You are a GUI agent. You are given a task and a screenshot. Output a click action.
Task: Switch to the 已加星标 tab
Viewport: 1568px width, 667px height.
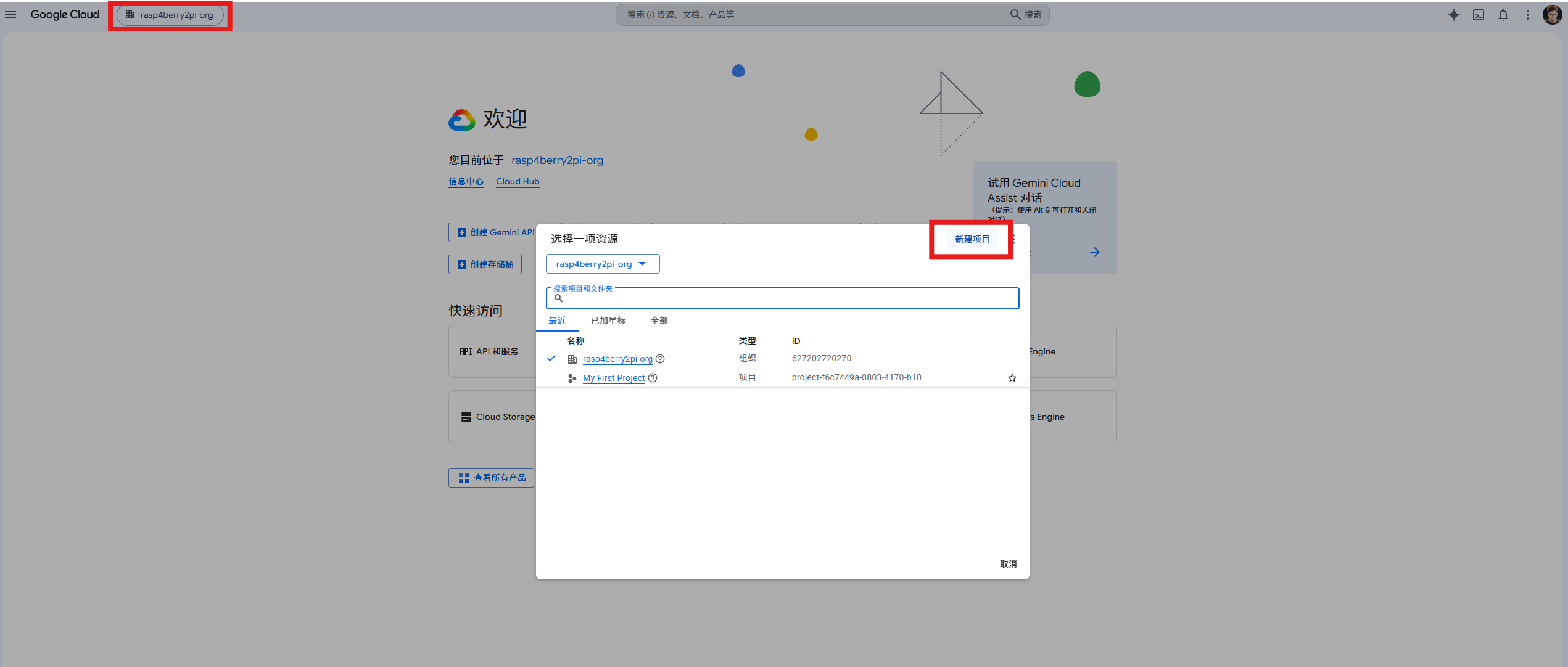tap(608, 321)
